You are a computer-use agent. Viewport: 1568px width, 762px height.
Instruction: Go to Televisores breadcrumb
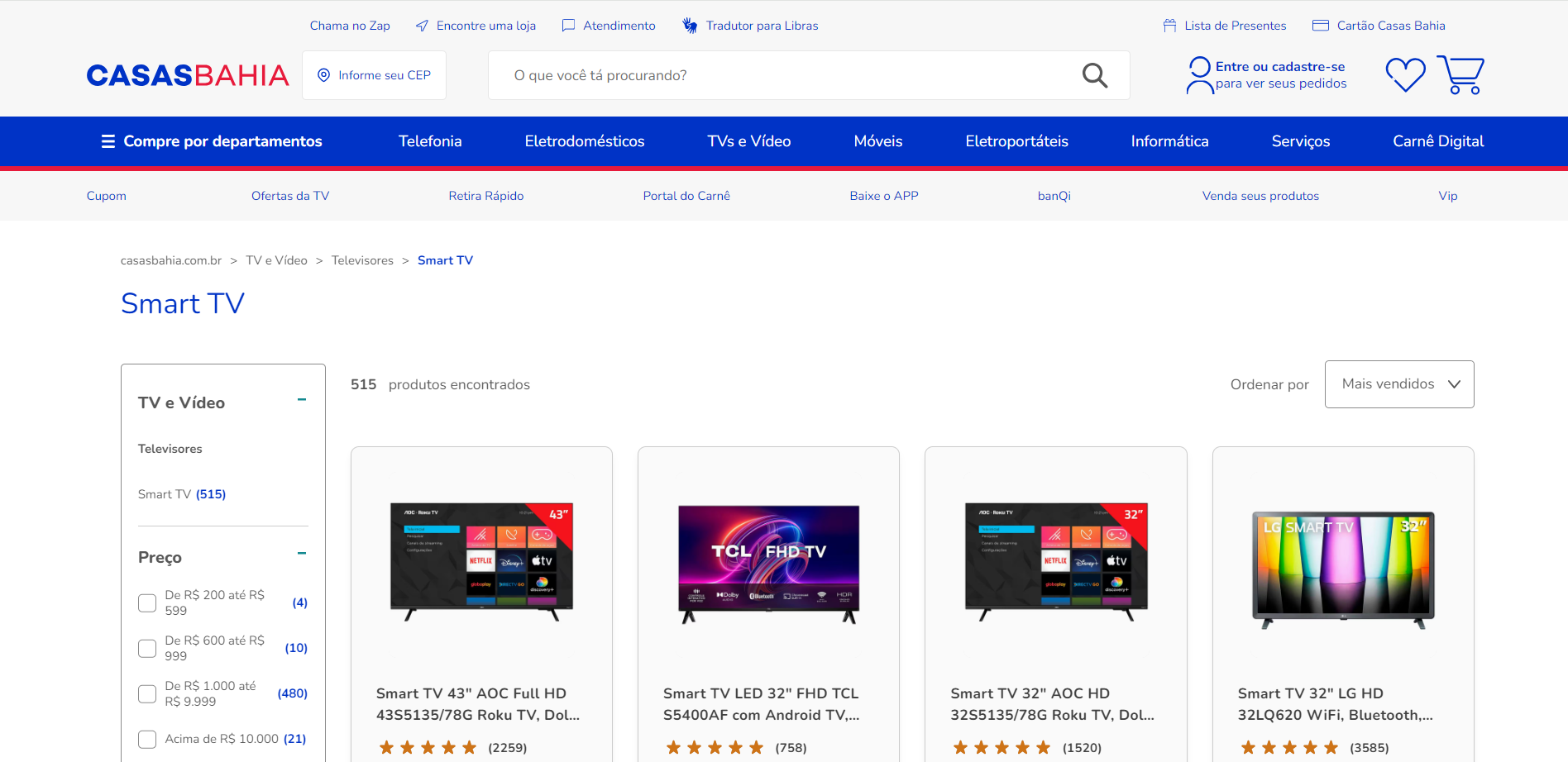click(362, 260)
